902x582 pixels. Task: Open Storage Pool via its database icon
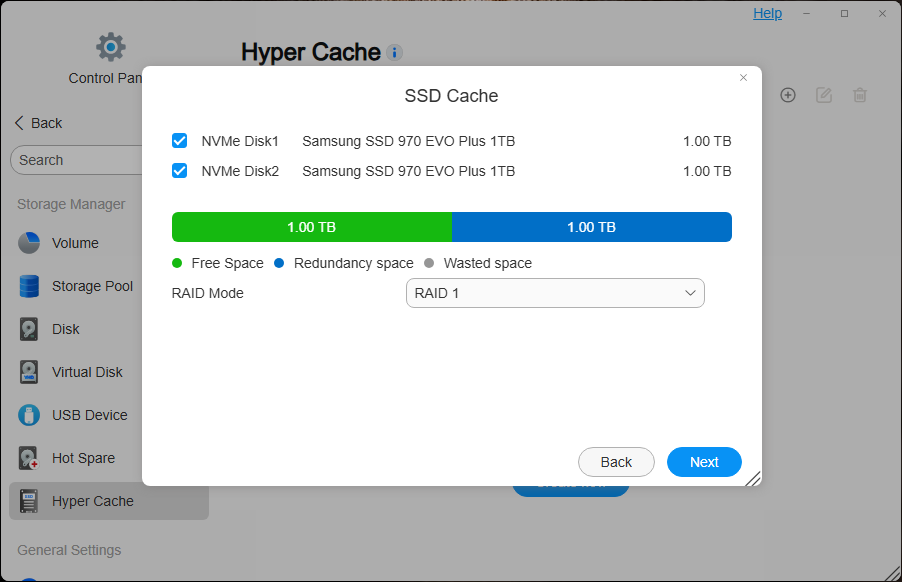pyautogui.click(x=30, y=286)
